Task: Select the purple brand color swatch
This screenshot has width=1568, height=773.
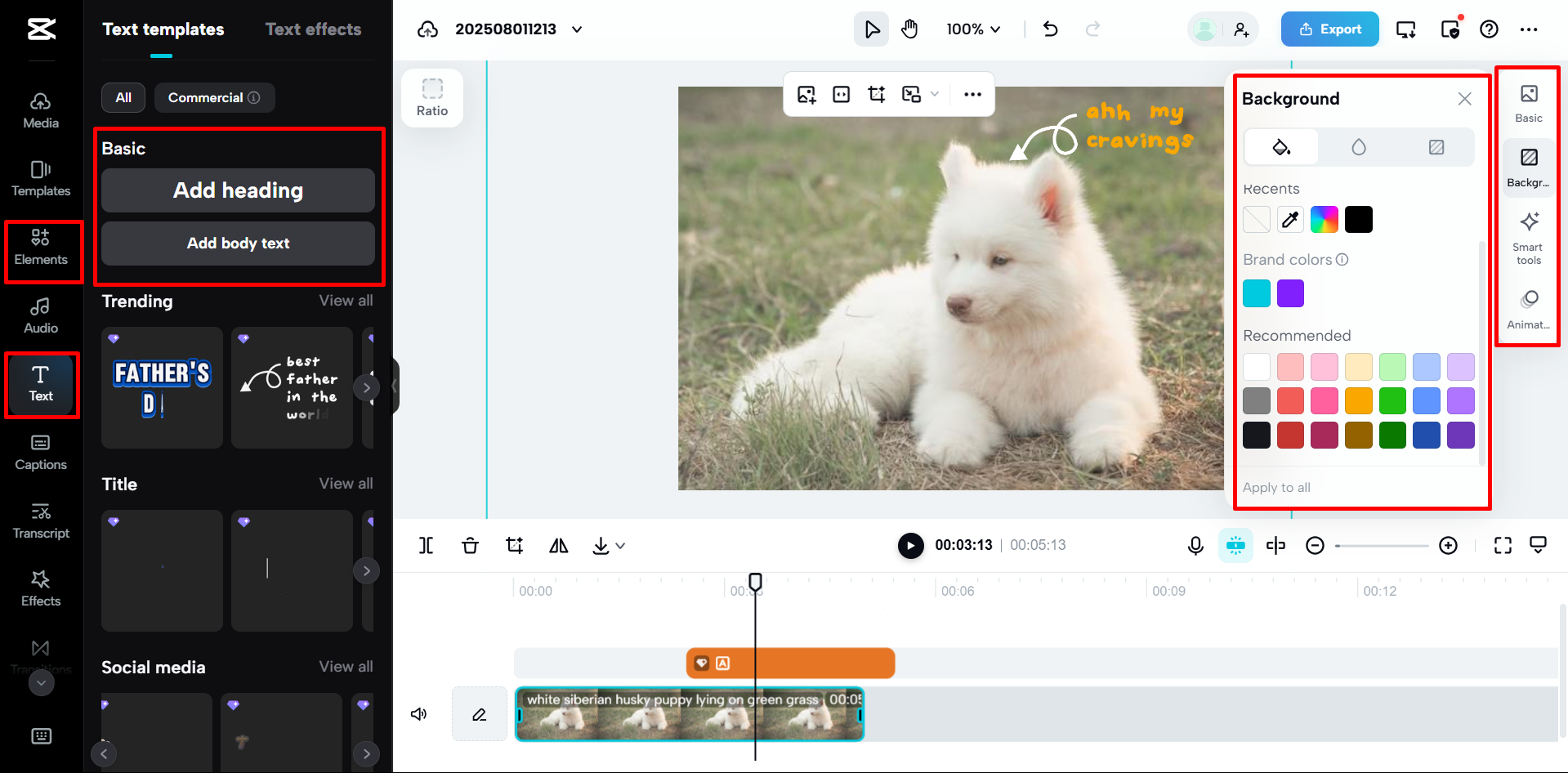Action: coord(1290,293)
